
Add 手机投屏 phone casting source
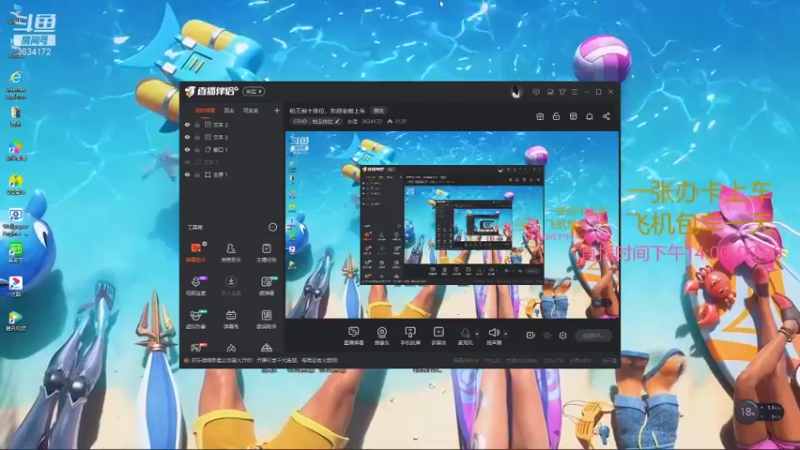coord(410,336)
